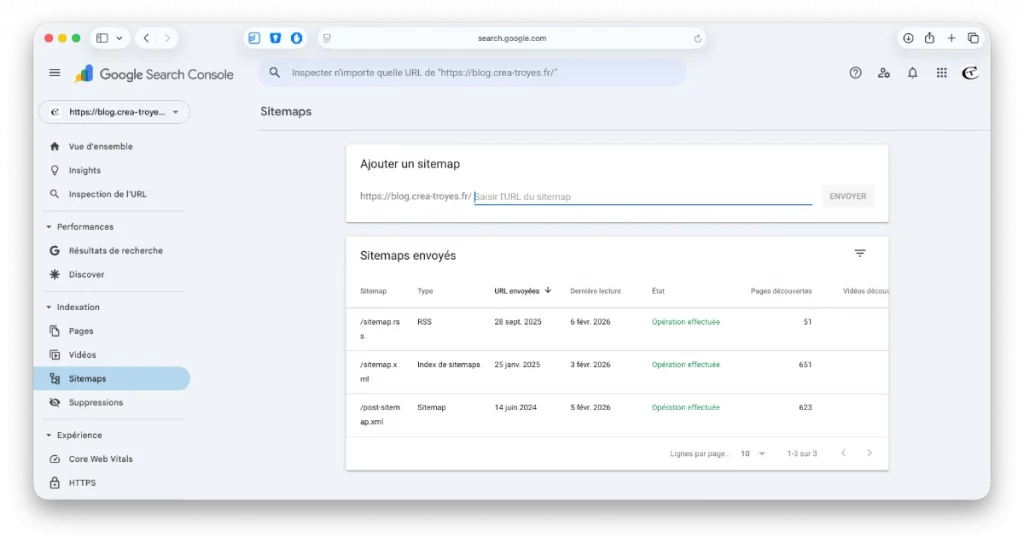Open users and permissions icon
Image resolution: width=1024 pixels, height=544 pixels.
884,73
